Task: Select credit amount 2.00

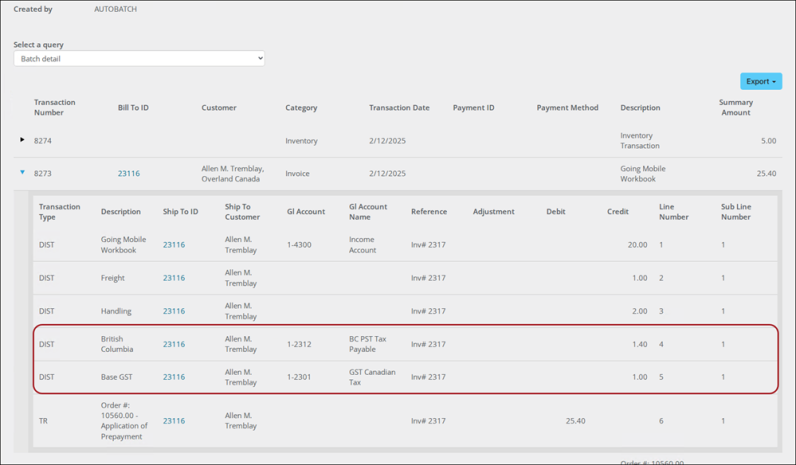Action: pyautogui.click(x=640, y=311)
